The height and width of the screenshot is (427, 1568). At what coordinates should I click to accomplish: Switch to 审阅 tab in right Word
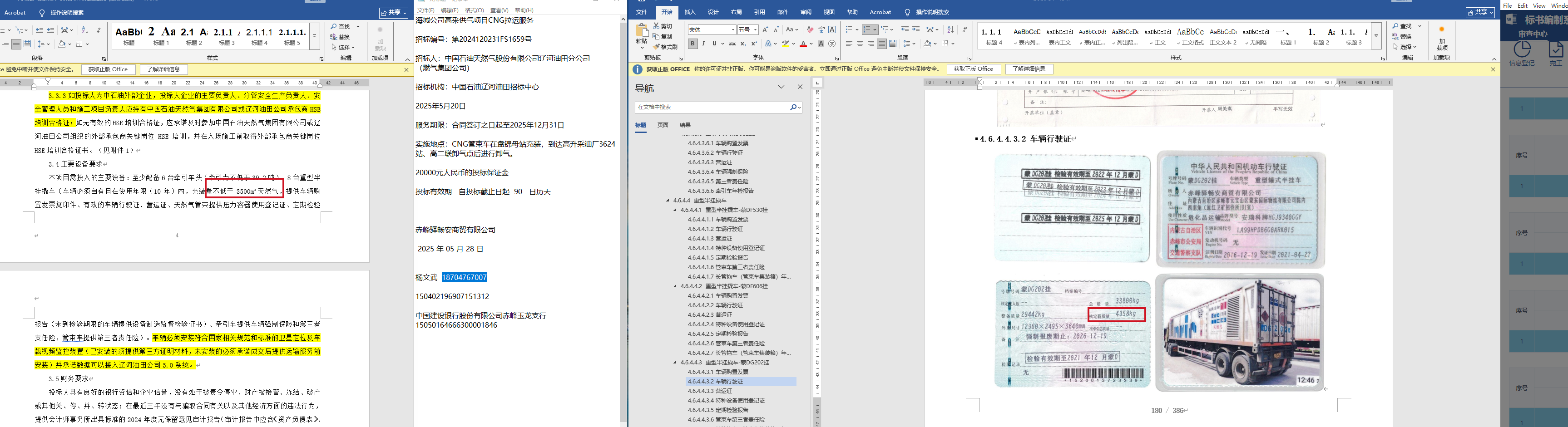pyautogui.click(x=806, y=12)
